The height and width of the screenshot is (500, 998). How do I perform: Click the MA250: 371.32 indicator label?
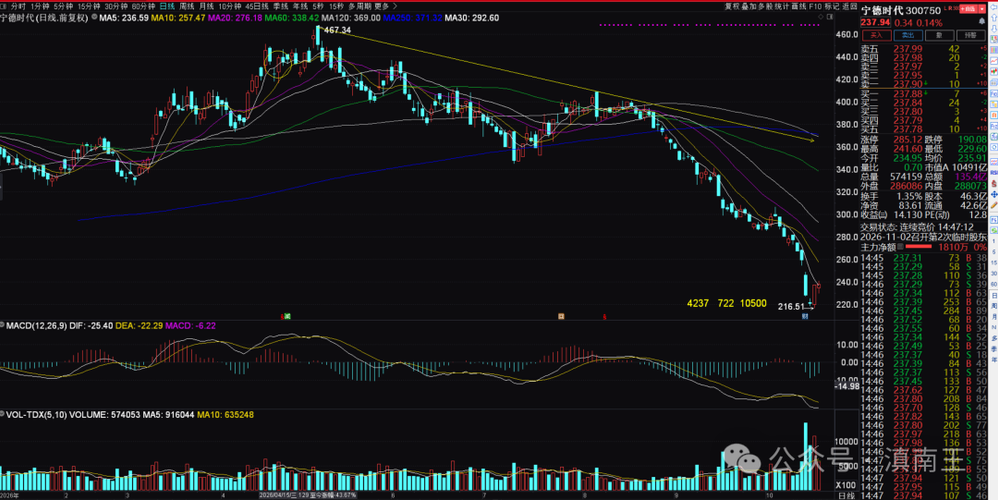[x=412, y=18]
